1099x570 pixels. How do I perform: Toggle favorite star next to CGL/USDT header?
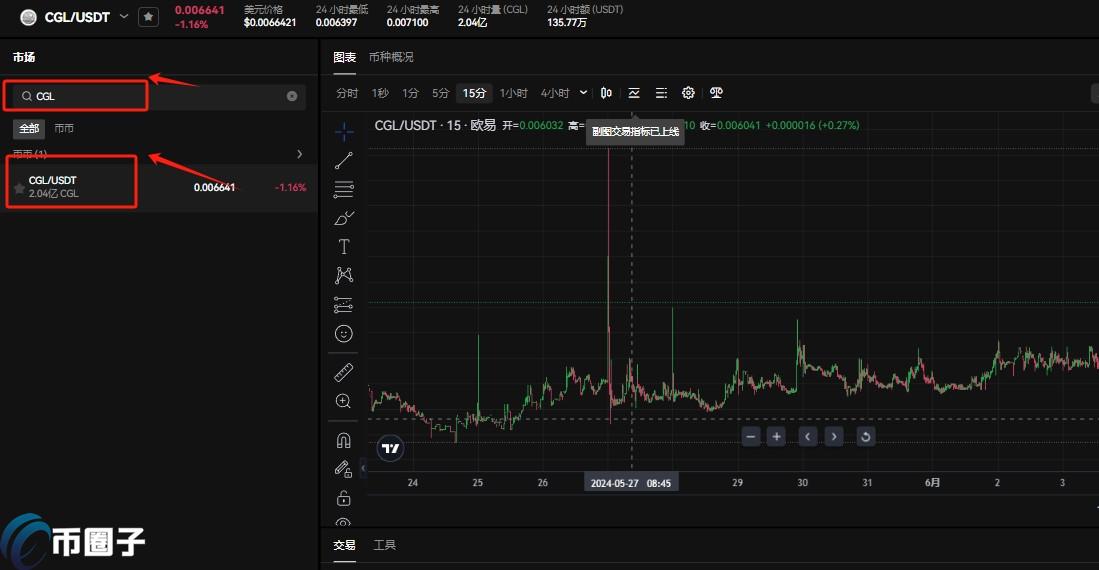[148, 17]
